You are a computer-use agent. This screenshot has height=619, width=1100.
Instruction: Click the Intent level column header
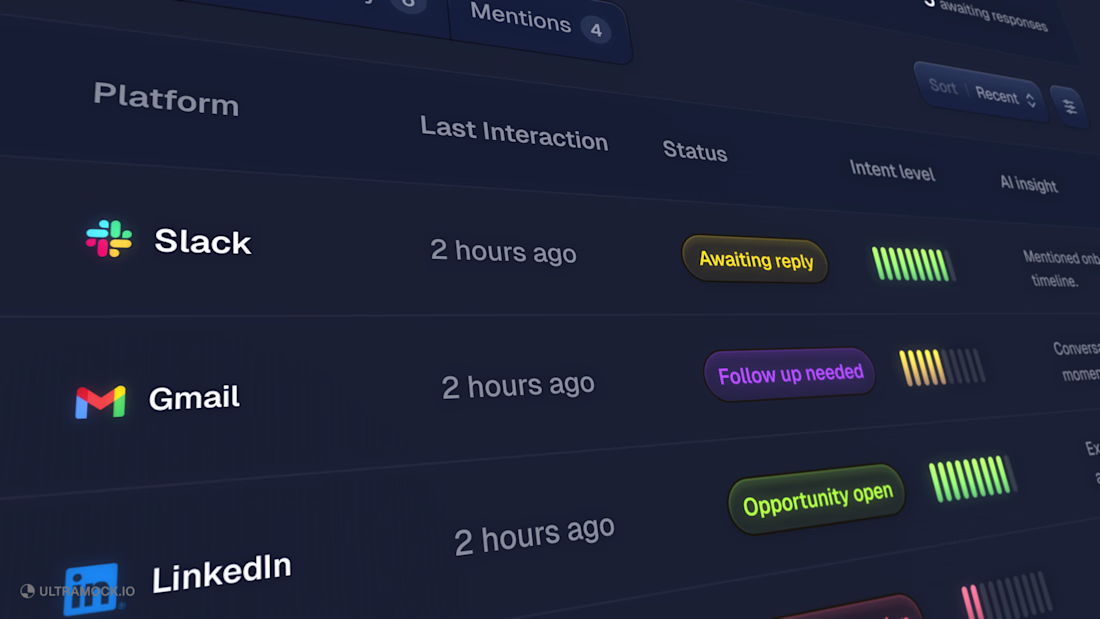tap(892, 170)
